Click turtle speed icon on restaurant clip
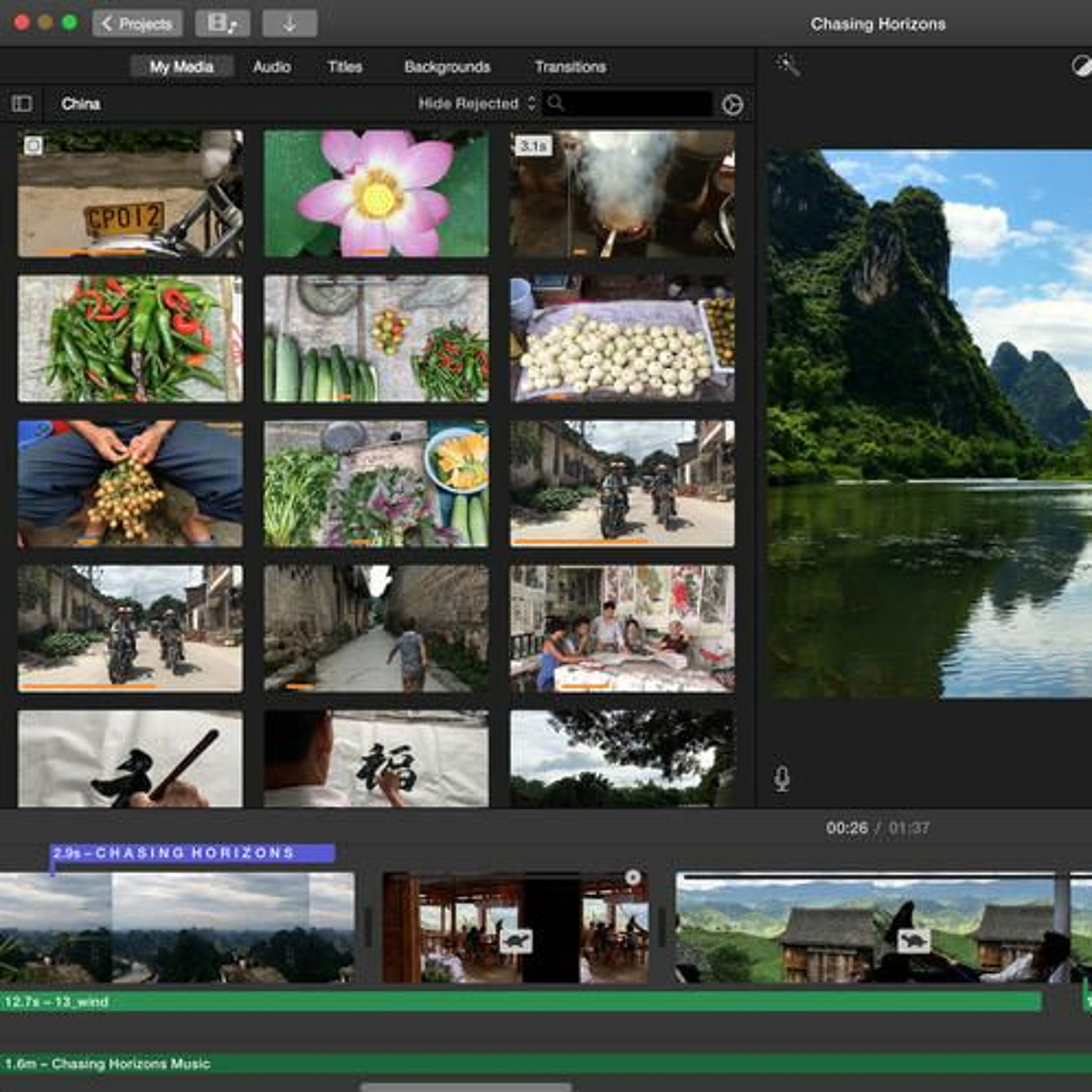The height and width of the screenshot is (1092, 1092). tap(515, 941)
